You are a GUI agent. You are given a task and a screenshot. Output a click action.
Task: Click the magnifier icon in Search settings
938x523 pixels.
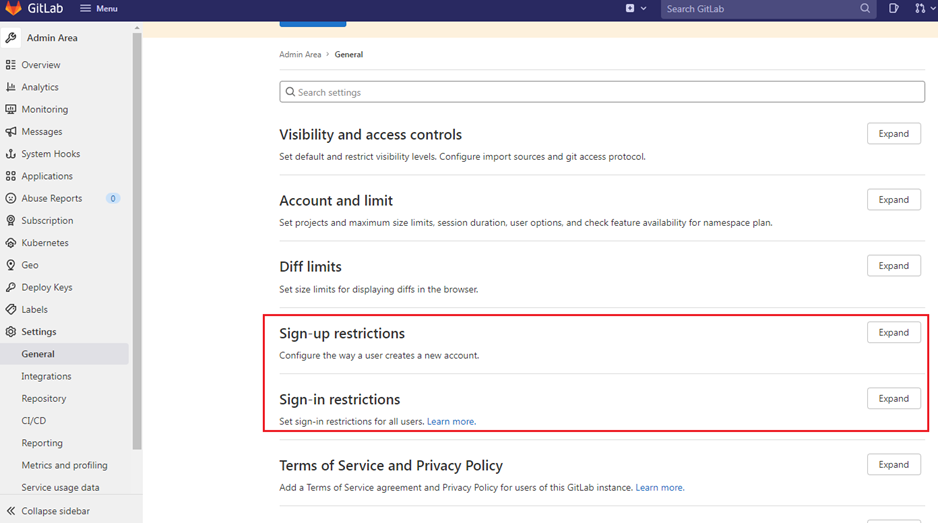[x=290, y=92]
